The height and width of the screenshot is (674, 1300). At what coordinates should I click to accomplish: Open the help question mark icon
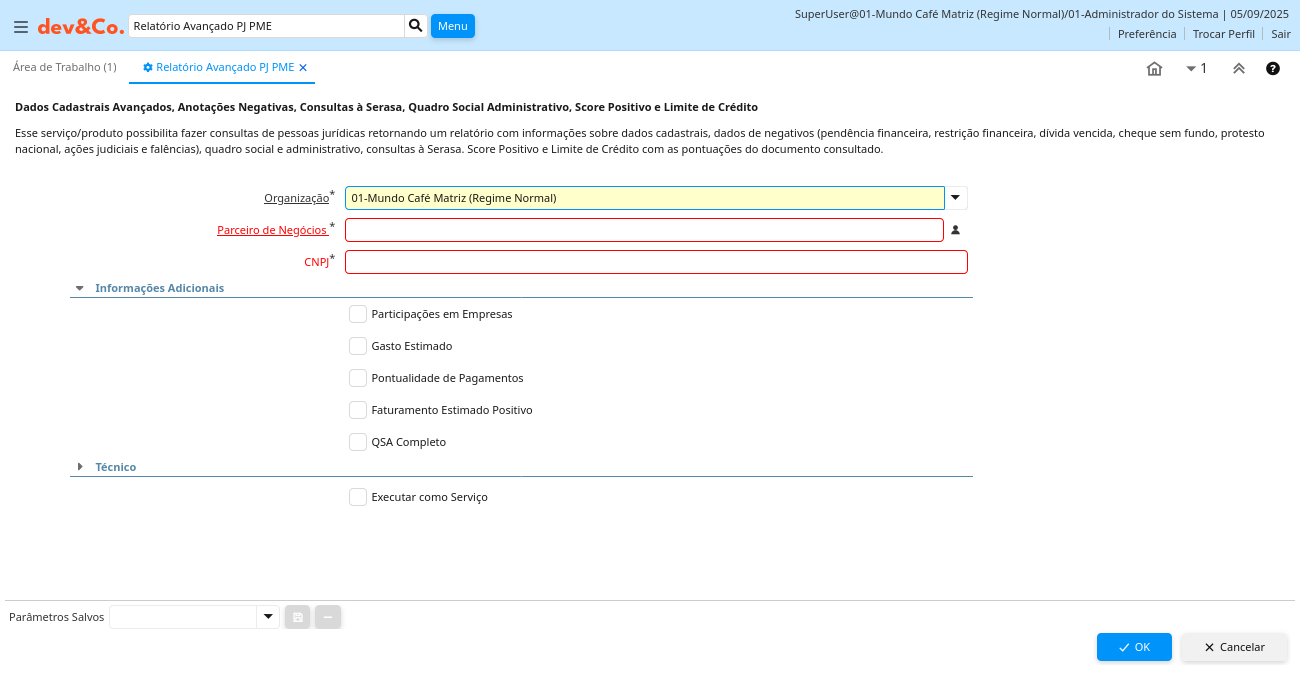pos(1273,69)
